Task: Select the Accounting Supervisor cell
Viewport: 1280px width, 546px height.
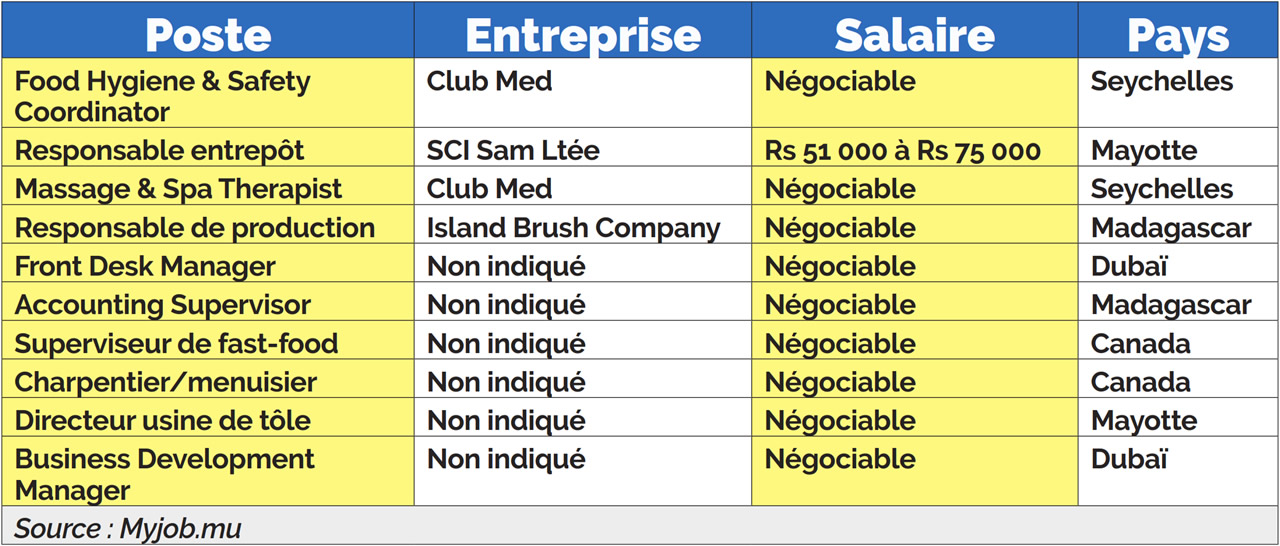Action: tap(163, 305)
